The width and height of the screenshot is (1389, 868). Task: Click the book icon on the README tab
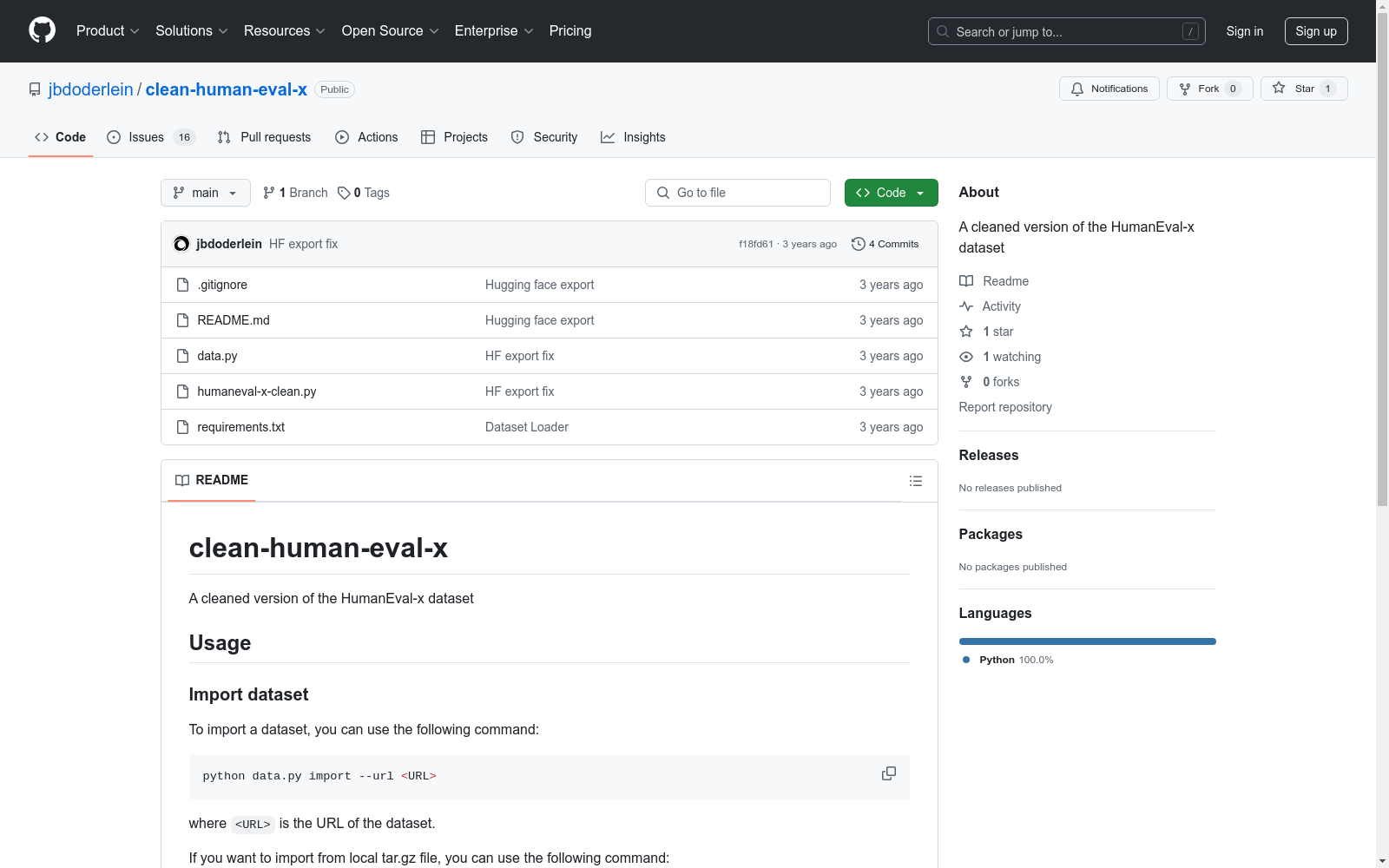(x=182, y=480)
